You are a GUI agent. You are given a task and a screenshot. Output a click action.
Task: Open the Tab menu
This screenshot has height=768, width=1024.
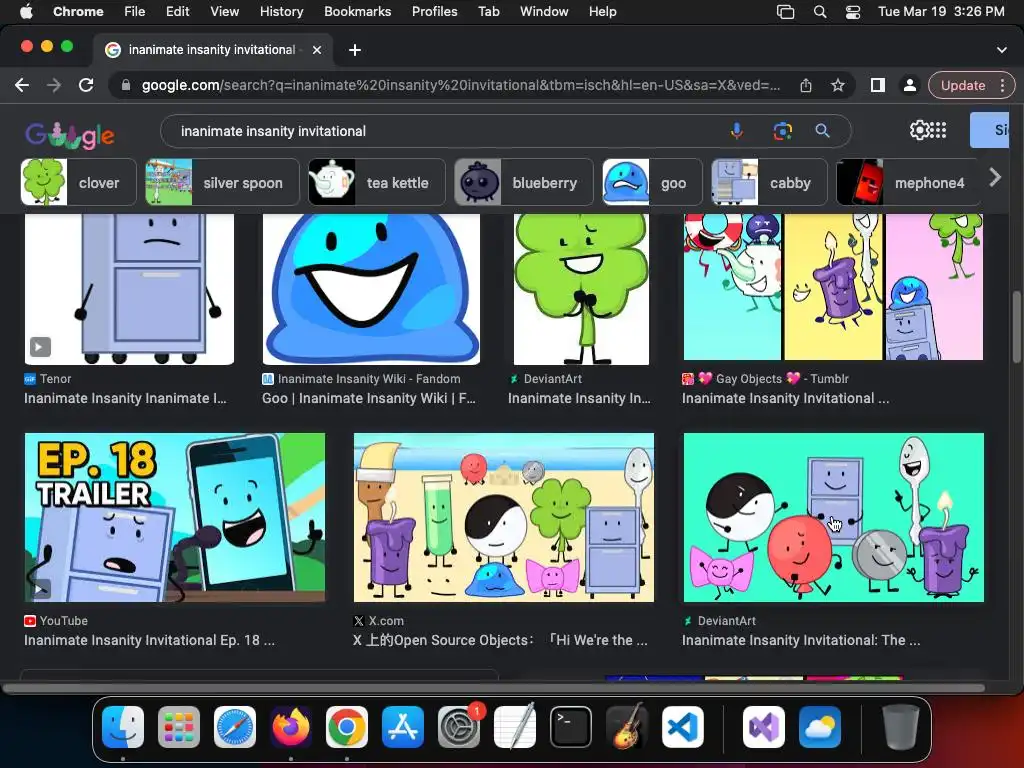pos(488,12)
